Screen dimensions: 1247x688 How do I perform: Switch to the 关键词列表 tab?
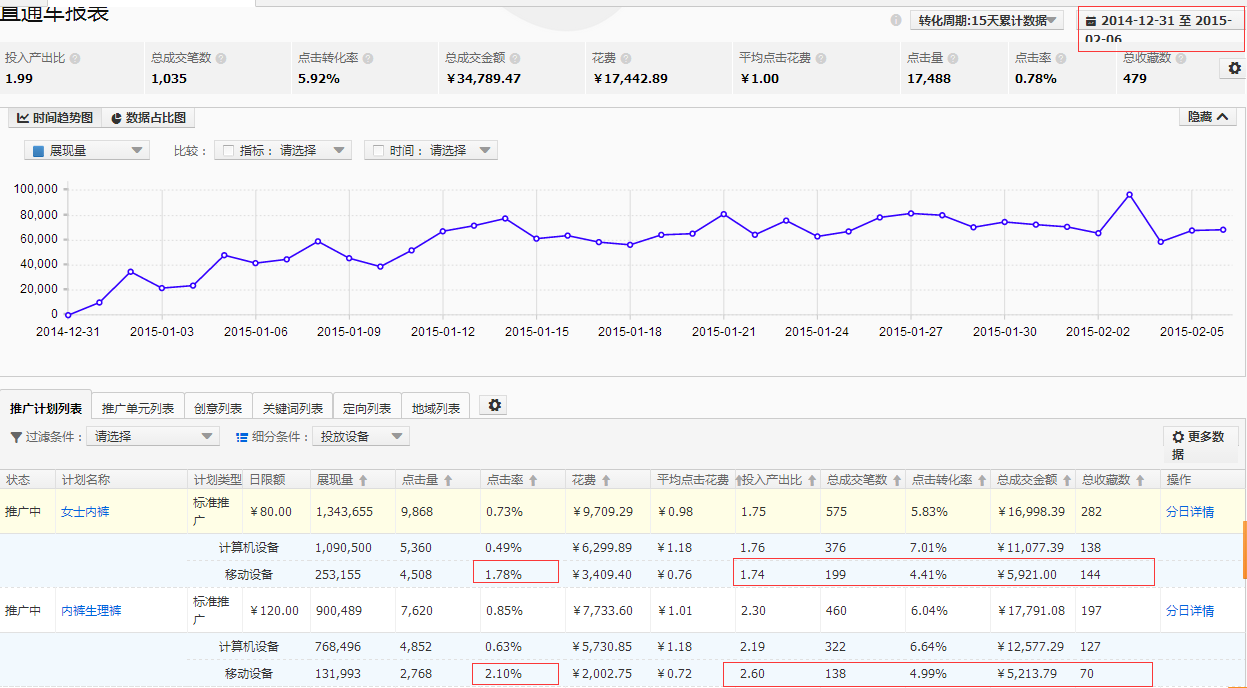pyautogui.click(x=292, y=408)
